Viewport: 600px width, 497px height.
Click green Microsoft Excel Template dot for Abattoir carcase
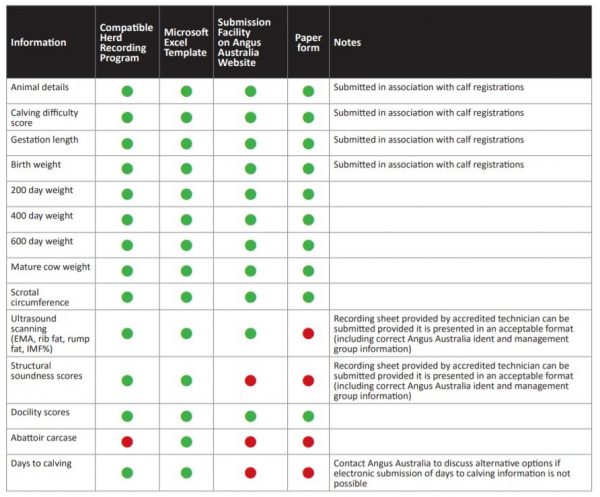pos(186,441)
